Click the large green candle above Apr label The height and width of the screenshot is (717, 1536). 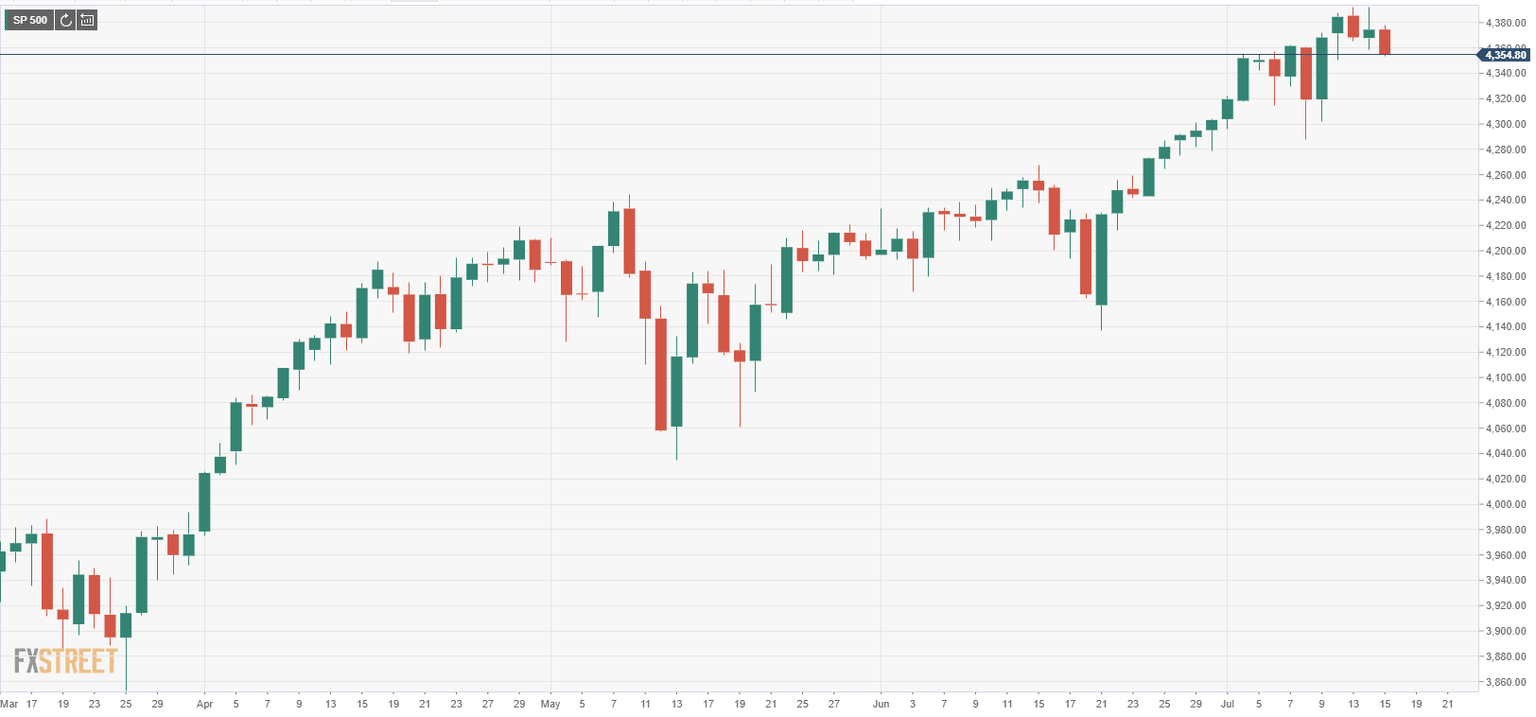point(204,502)
